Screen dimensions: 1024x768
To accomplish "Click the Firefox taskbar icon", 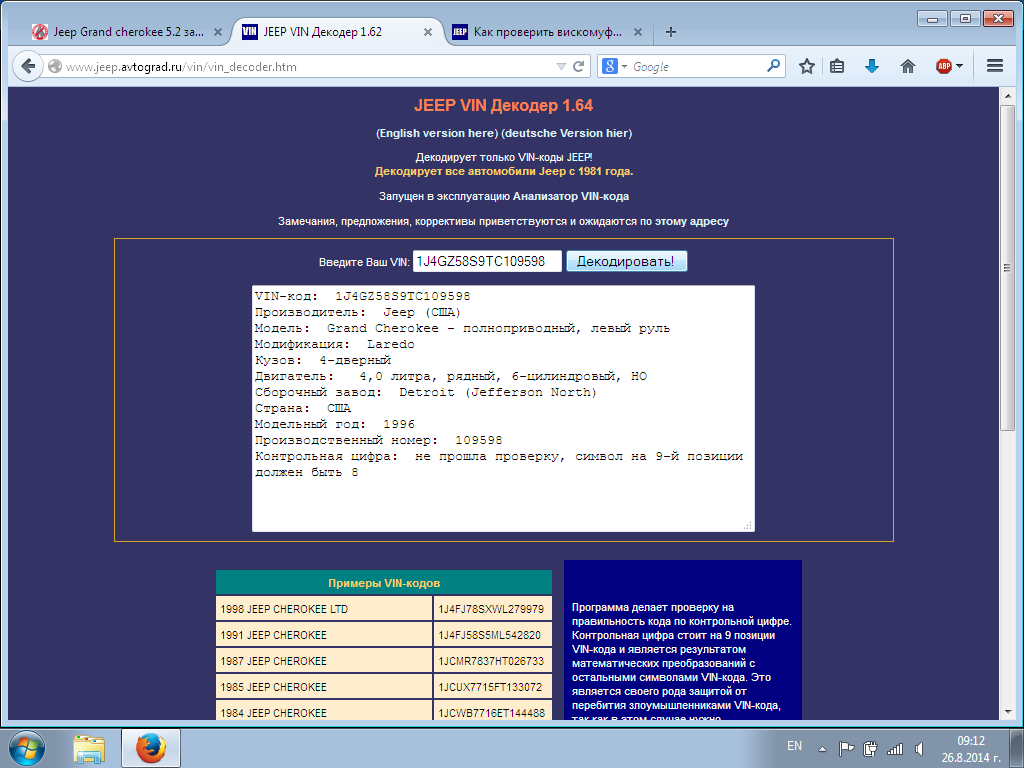I will pos(151,748).
